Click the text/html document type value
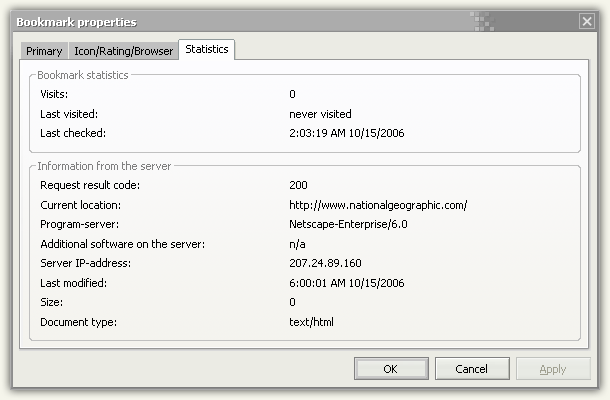Image resolution: width=610 pixels, height=400 pixels. [311, 322]
